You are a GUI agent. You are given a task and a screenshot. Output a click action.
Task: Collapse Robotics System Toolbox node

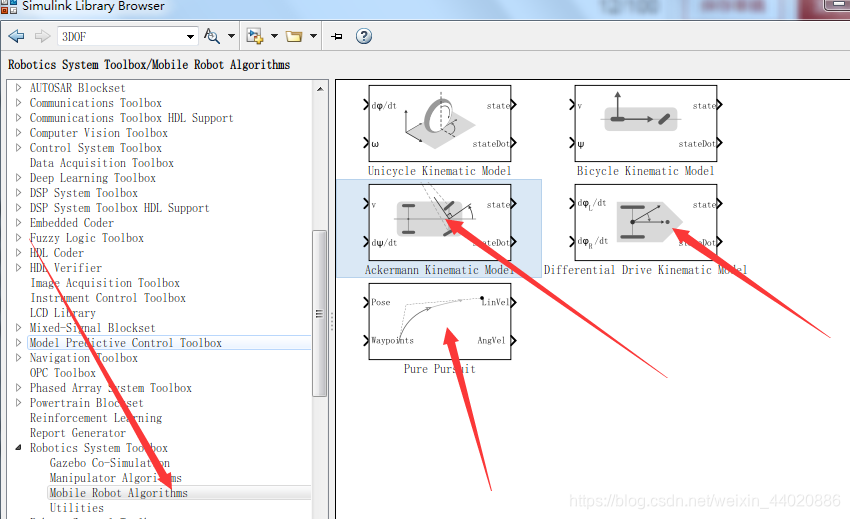(x=18, y=448)
